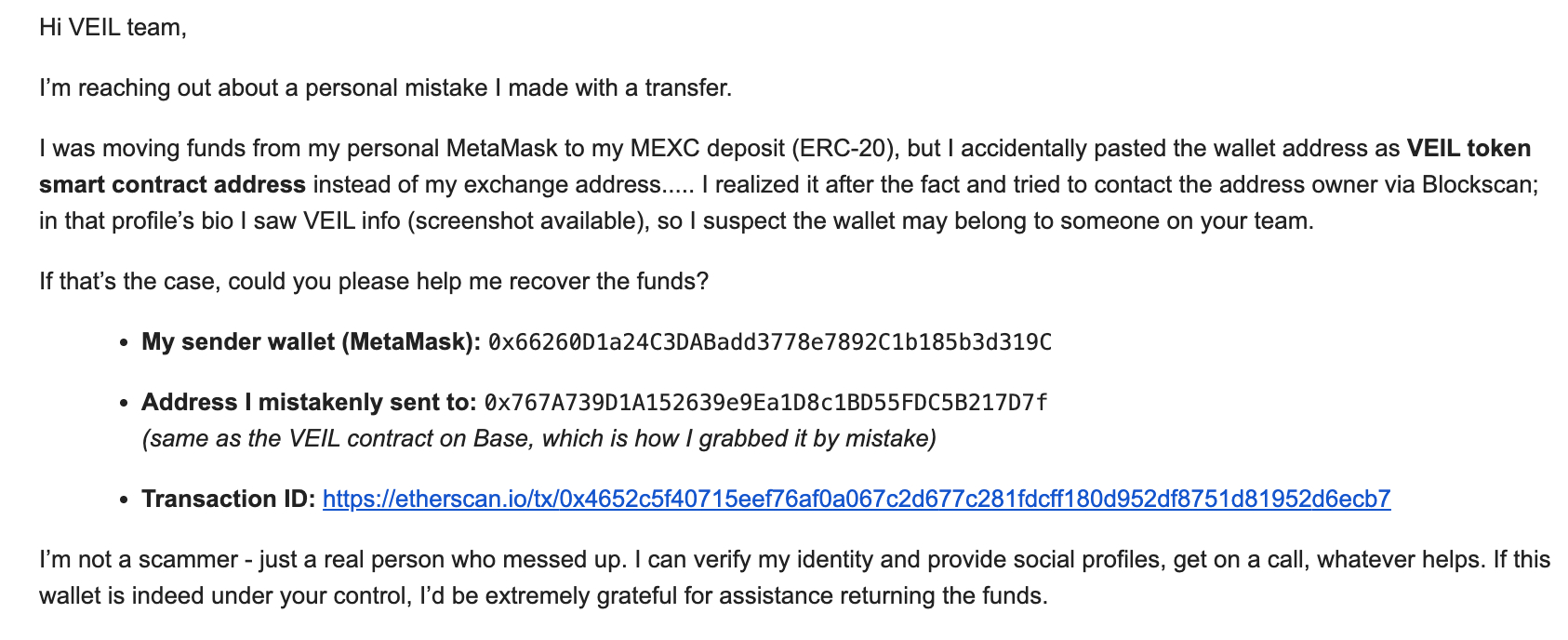Screen dimensions: 1568x640
Task: Click the final line about returning the funds
Action: [543, 596]
